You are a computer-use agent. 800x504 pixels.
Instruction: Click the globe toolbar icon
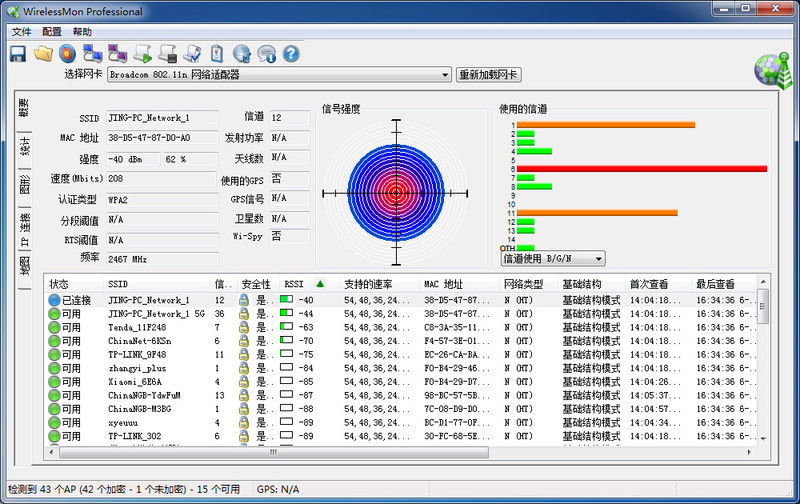(242, 54)
